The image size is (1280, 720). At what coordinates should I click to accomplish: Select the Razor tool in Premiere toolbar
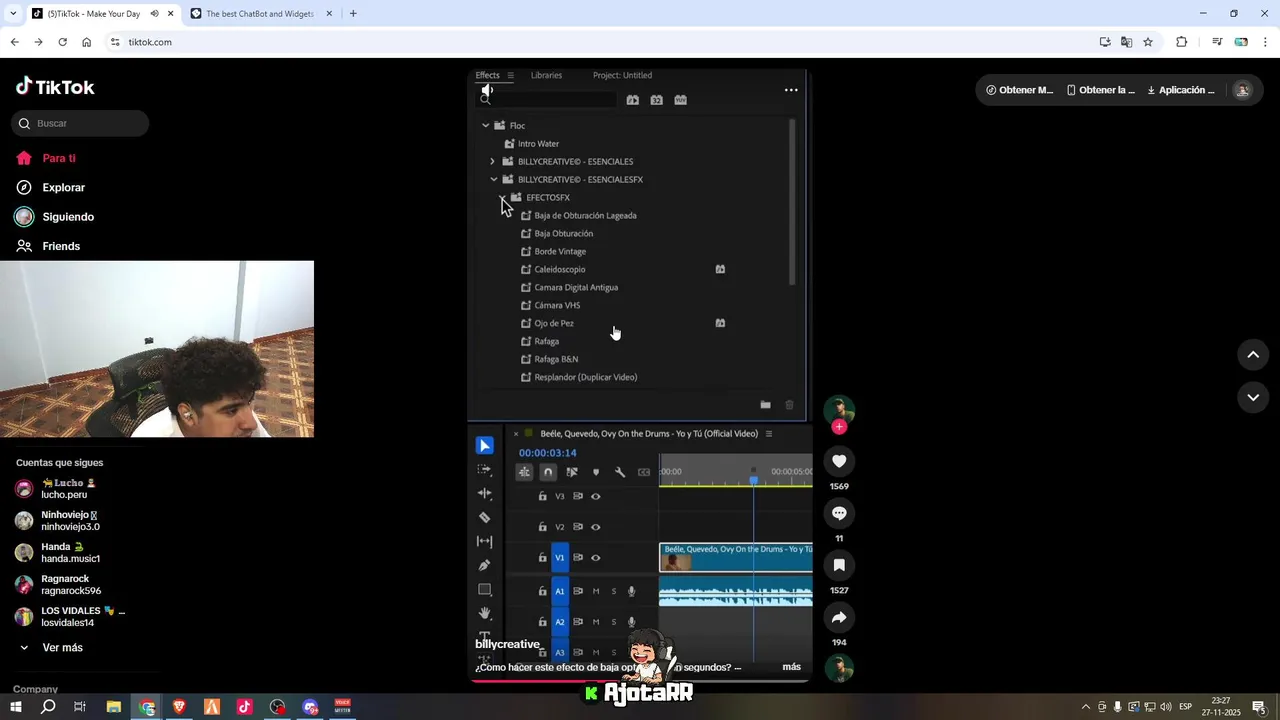485,517
